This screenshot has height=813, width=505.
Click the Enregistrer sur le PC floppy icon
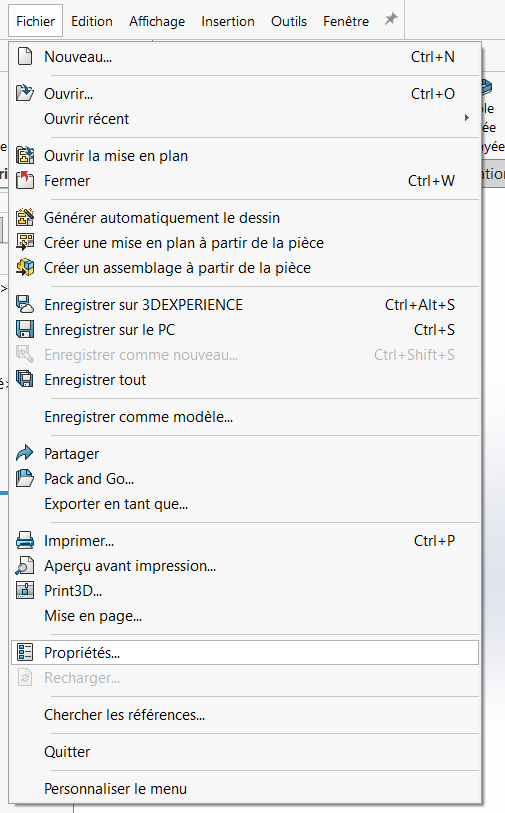click(25, 329)
